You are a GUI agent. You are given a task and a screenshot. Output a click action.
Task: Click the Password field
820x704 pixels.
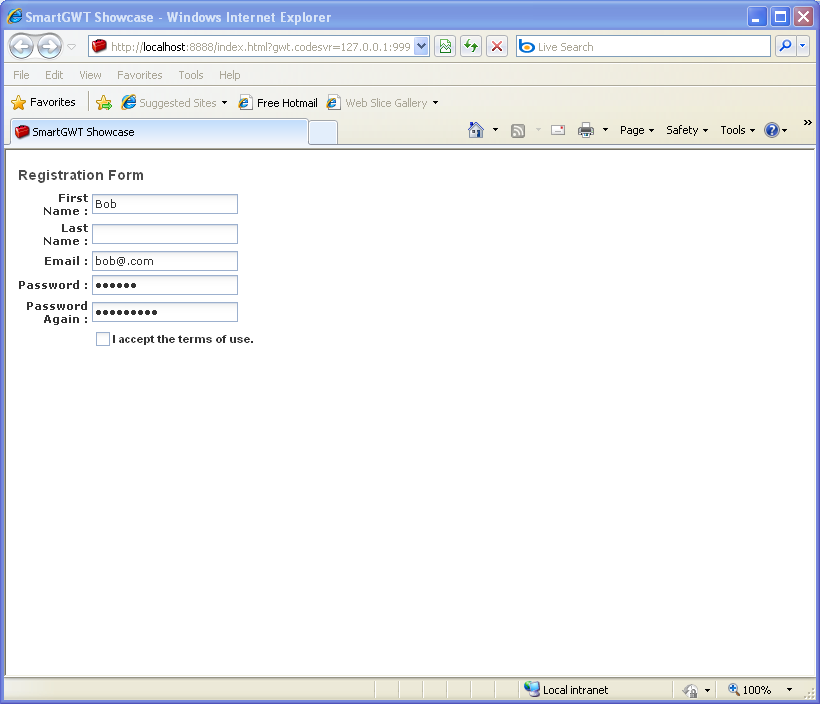click(x=165, y=285)
